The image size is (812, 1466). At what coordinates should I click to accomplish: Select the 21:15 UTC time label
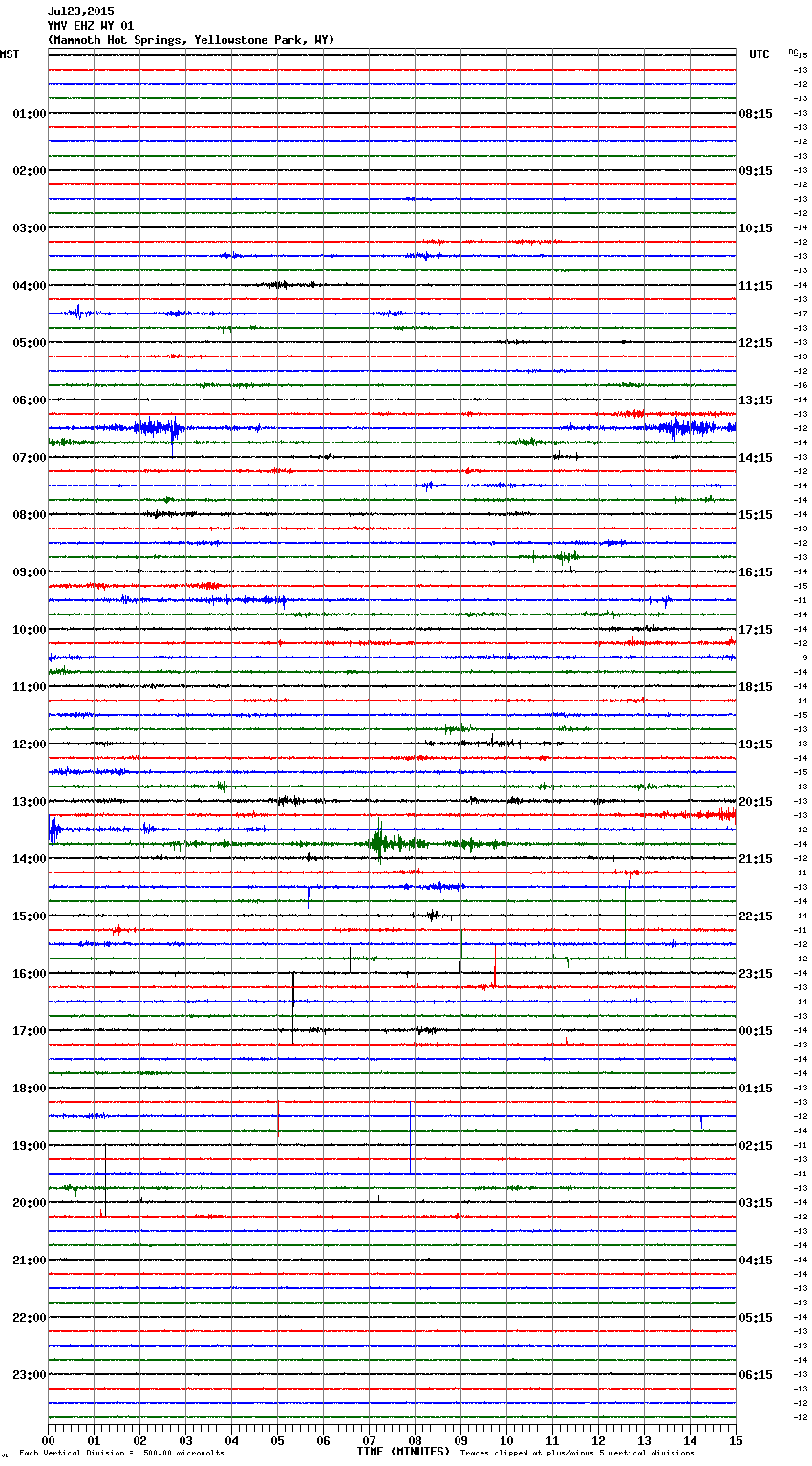[x=756, y=859]
